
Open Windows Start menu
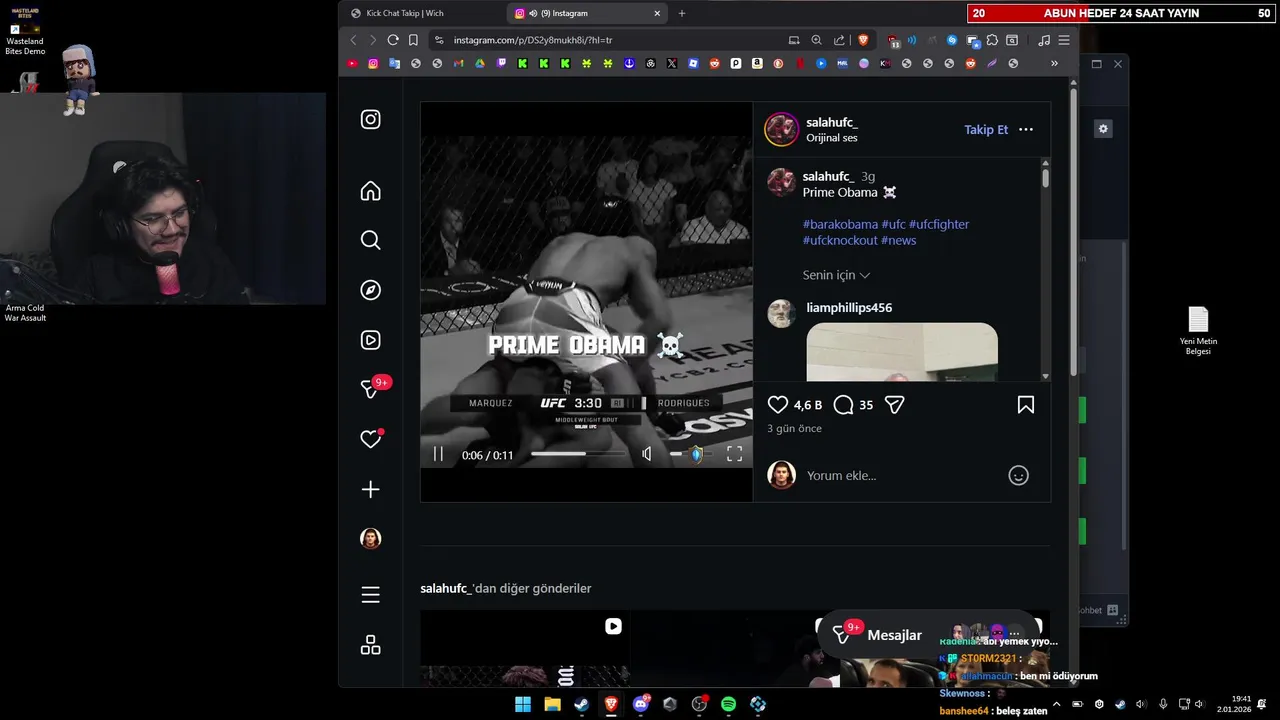tap(523, 704)
